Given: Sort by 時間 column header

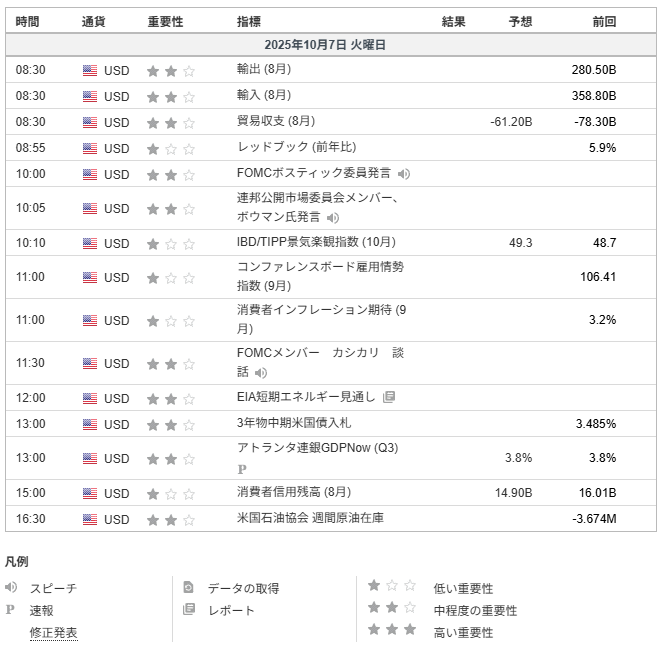Looking at the screenshot, I should point(28,21).
